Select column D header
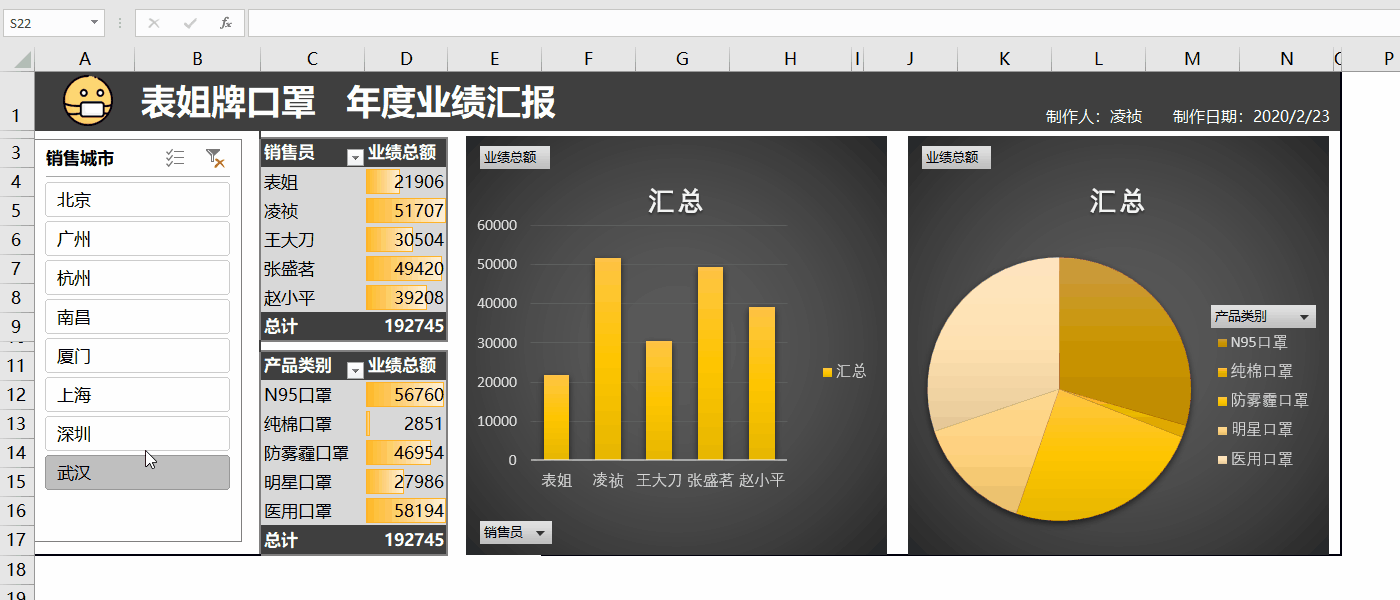1400x600 pixels. (x=406, y=60)
